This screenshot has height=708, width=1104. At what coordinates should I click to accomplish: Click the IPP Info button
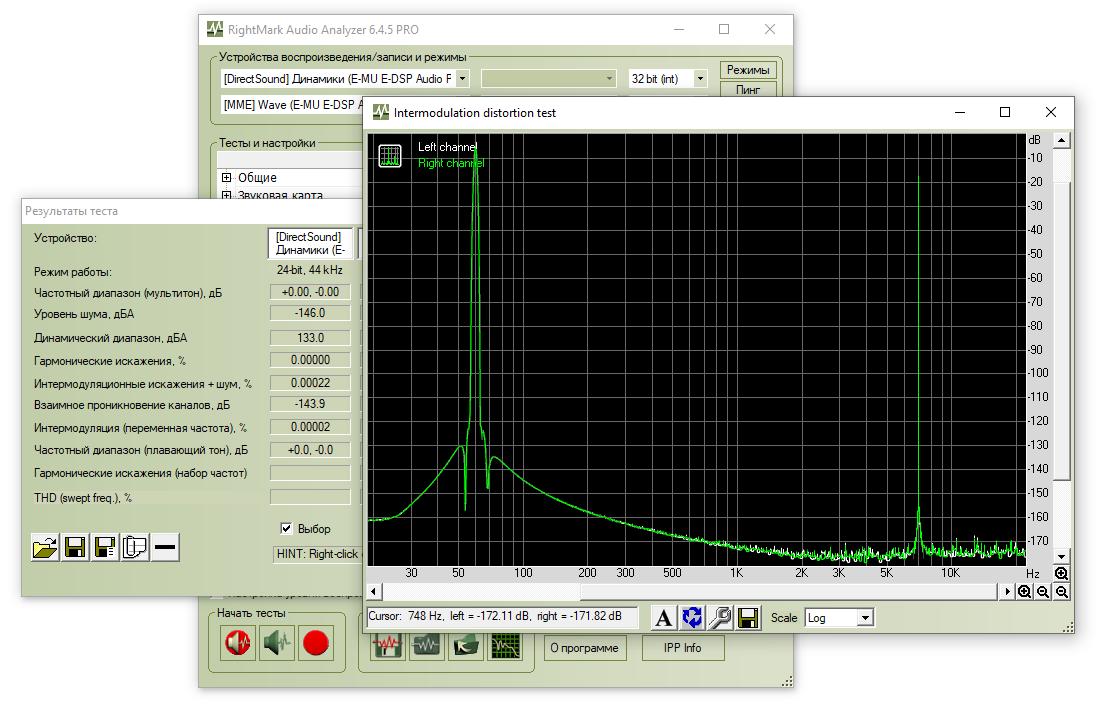click(x=682, y=648)
